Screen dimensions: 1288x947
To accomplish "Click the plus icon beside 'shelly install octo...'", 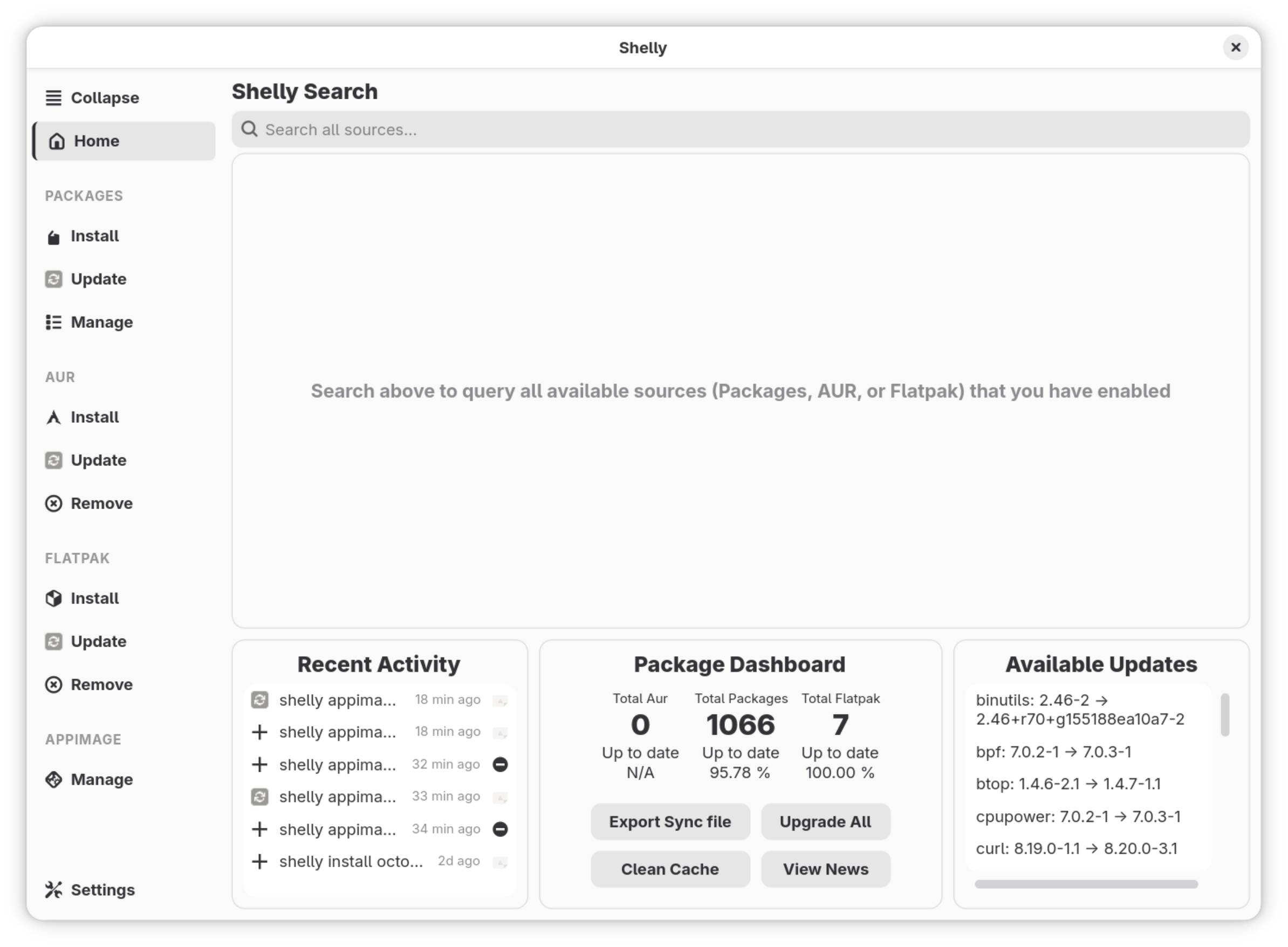I will click(259, 862).
